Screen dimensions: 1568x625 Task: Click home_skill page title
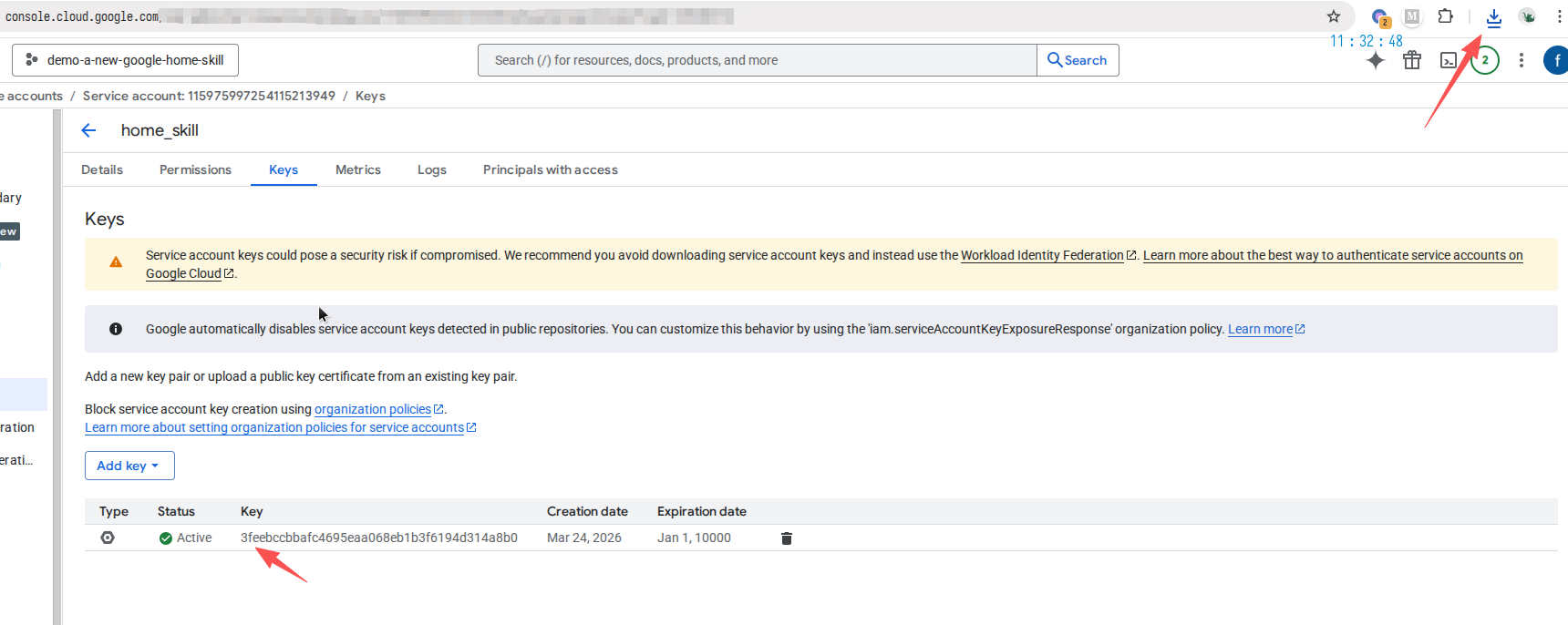click(160, 130)
